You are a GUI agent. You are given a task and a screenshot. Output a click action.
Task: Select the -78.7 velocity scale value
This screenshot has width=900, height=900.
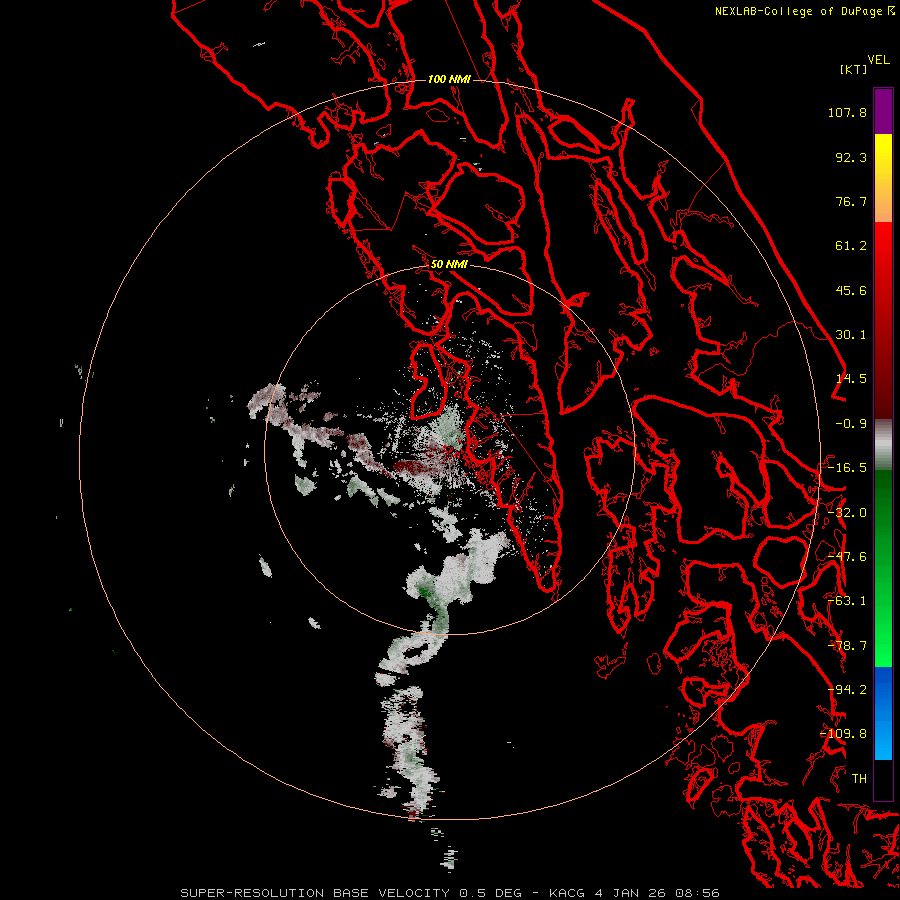click(x=847, y=646)
